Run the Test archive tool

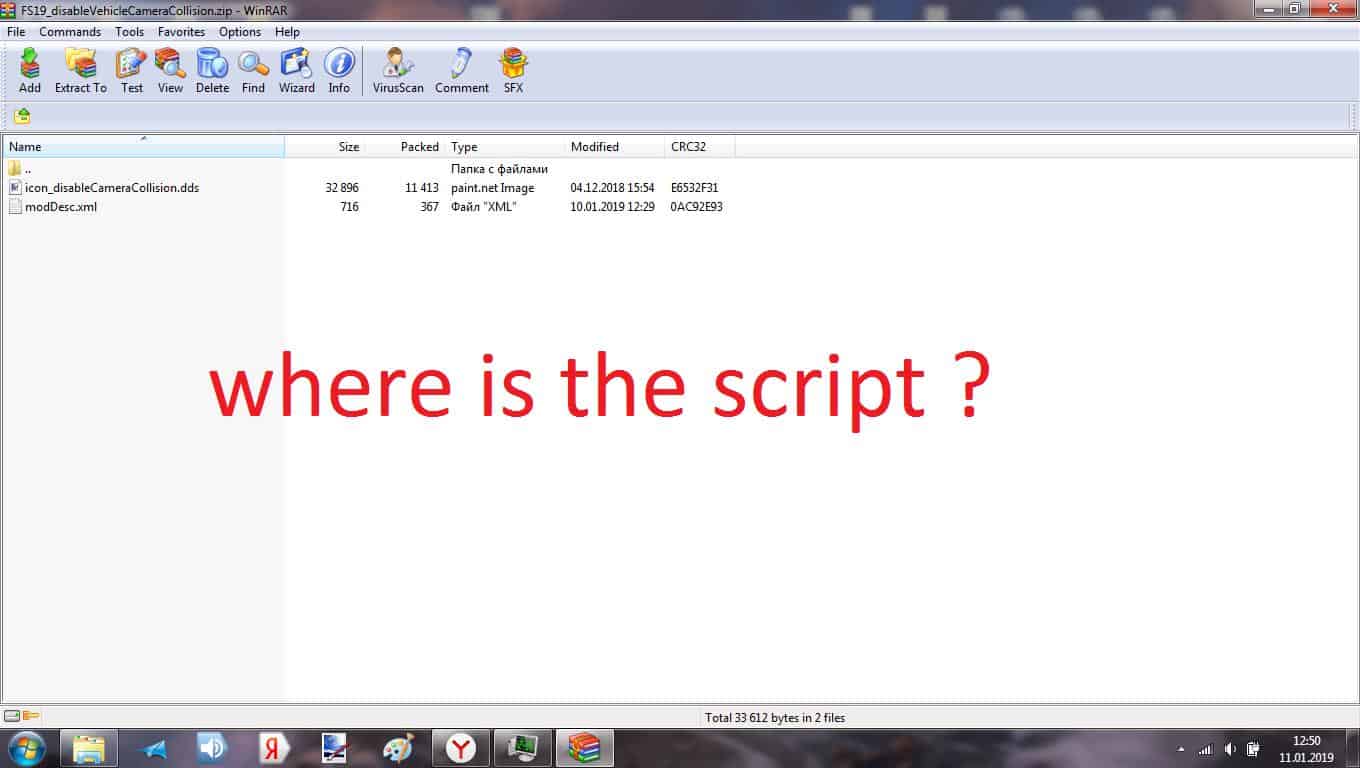[131, 70]
